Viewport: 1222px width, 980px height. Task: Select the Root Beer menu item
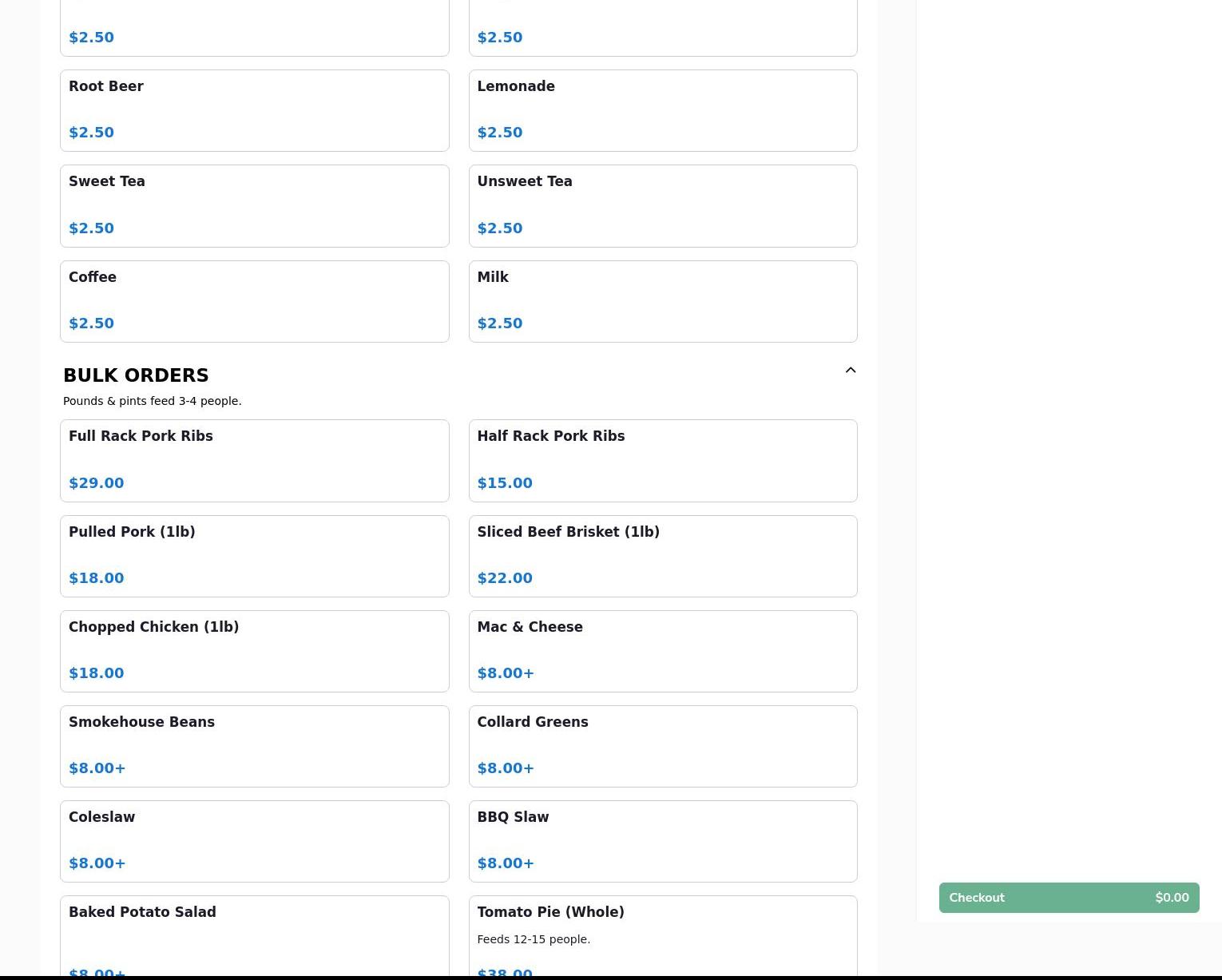254,110
